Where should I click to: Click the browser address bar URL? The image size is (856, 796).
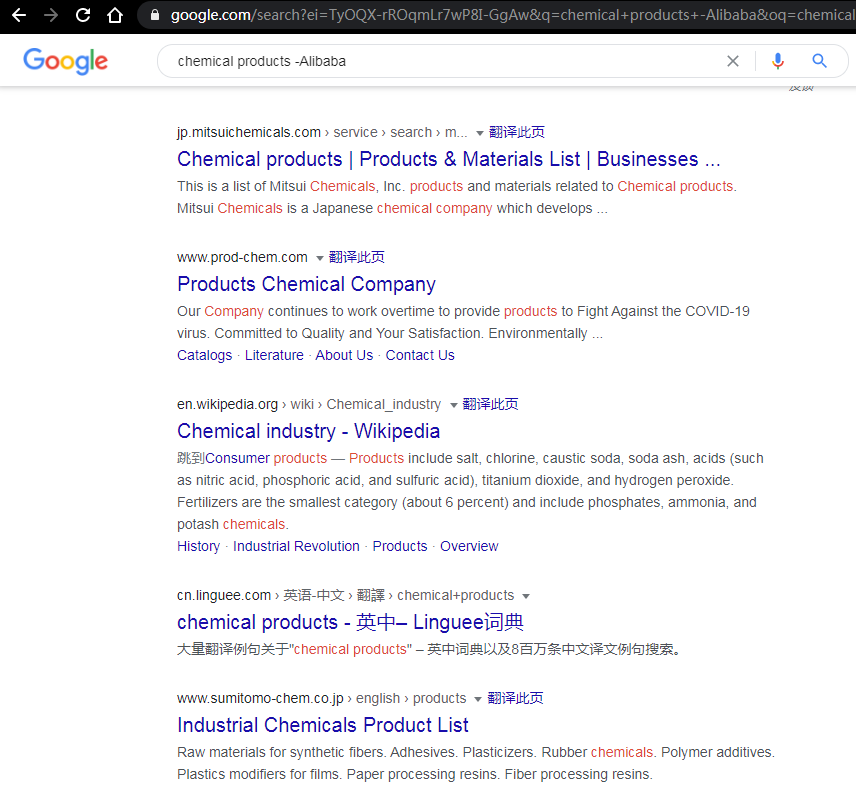pyautogui.click(x=500, y=16)
